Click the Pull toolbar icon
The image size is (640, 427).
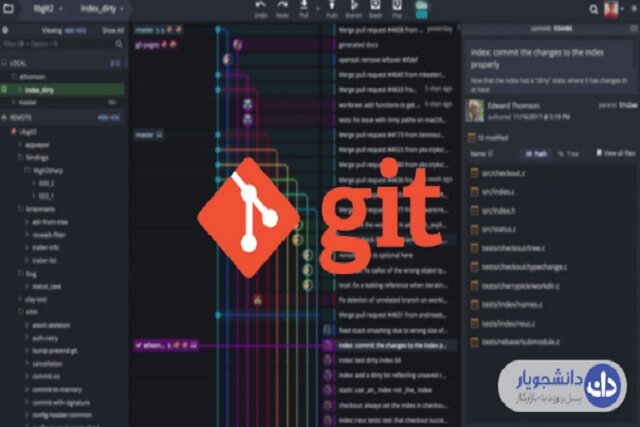304,6
